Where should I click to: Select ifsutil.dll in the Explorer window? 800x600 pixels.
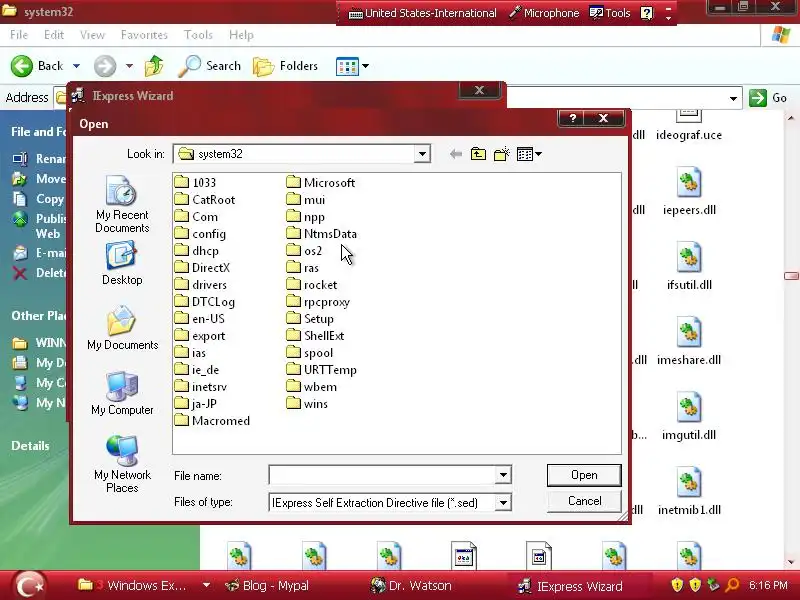pos(689,266)
